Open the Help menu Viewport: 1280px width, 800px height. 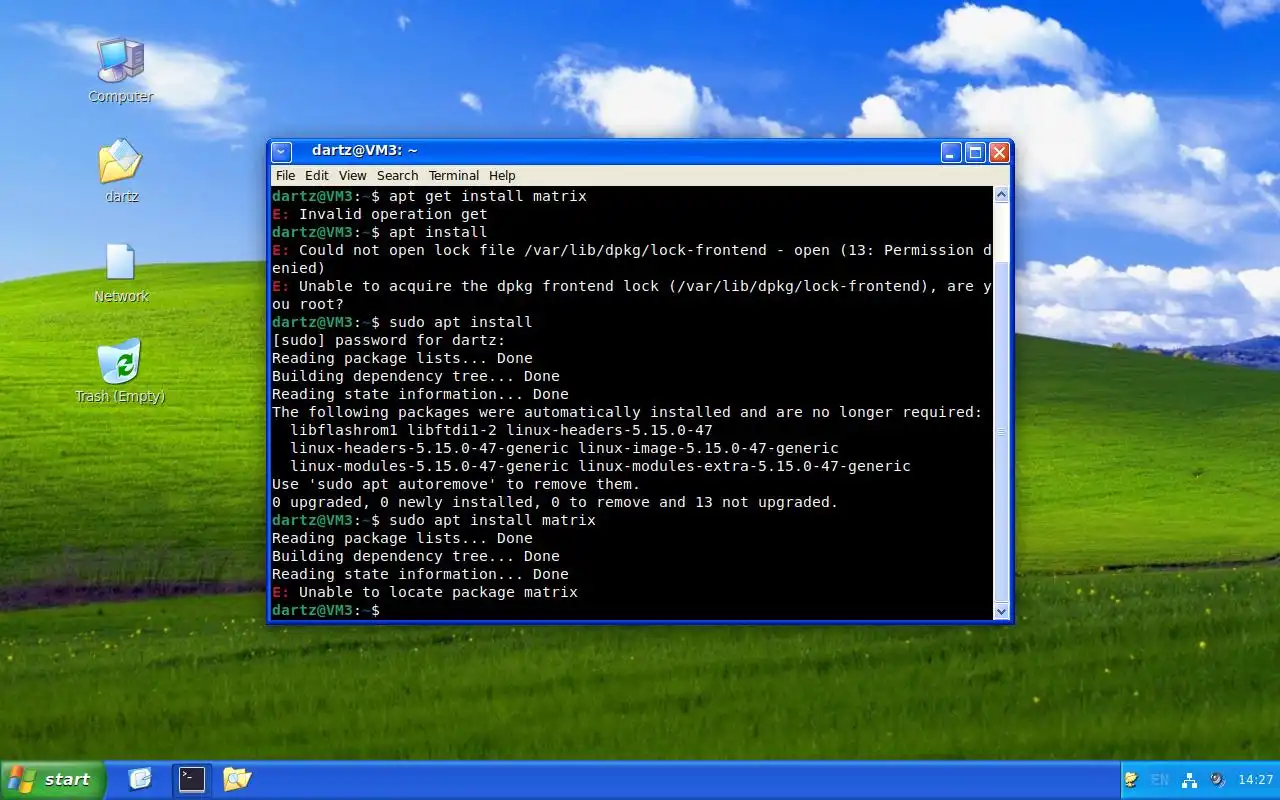tap(502, 175)
